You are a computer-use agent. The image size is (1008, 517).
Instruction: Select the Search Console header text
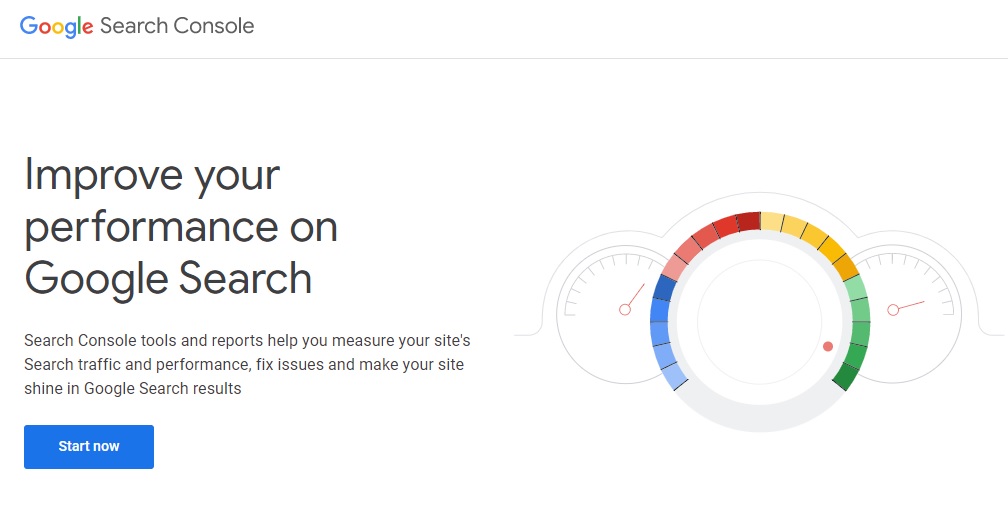[177, 26]
